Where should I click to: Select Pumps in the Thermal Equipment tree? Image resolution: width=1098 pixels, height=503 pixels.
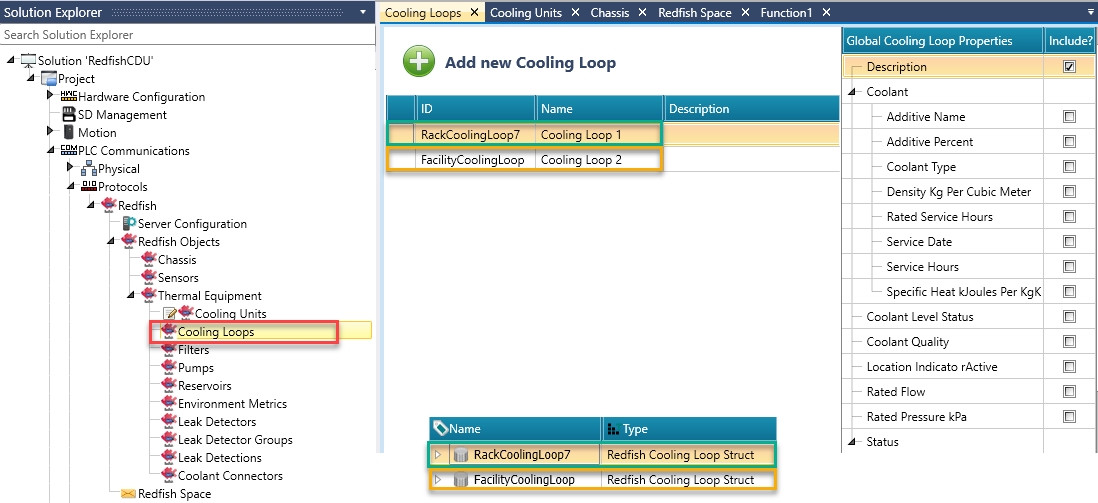[x=195, y=368]
